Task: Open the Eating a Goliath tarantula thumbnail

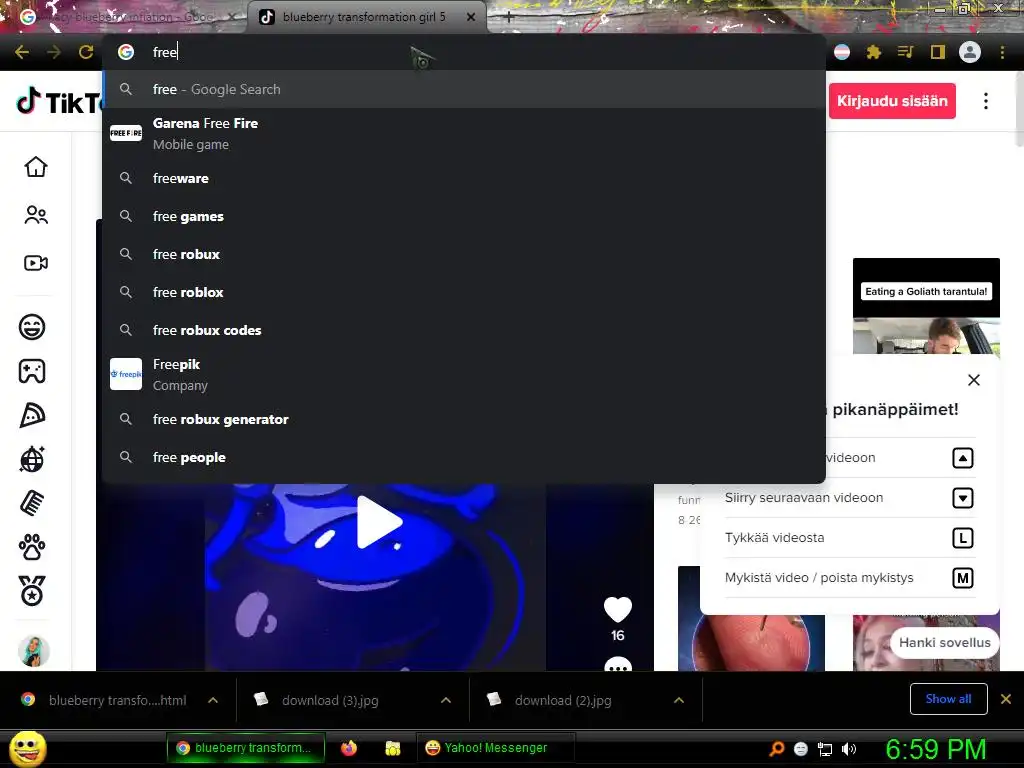Action: tap(926, 306)
